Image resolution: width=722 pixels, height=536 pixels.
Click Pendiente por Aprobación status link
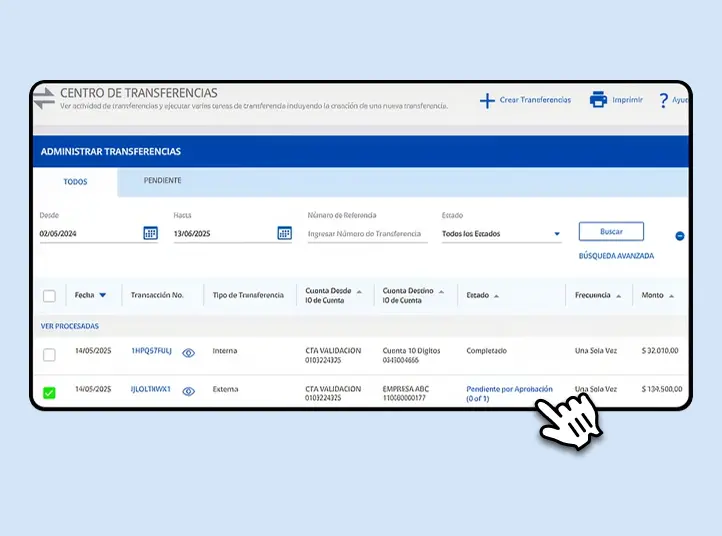pyautogui.click(x=509, y=394)
